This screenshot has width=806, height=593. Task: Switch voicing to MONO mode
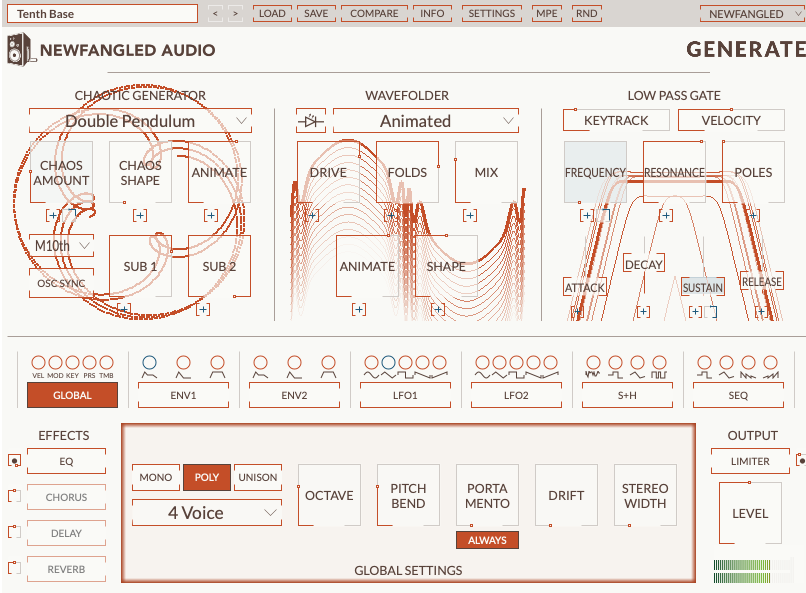pyautogui.click(x=155, y=477)
